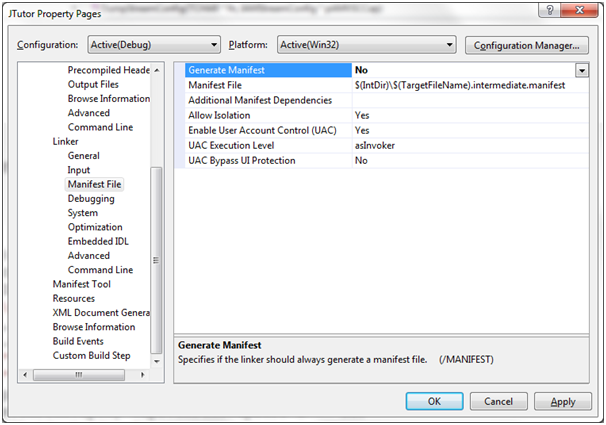Select Manifest File in the tree

click(94, 184)
